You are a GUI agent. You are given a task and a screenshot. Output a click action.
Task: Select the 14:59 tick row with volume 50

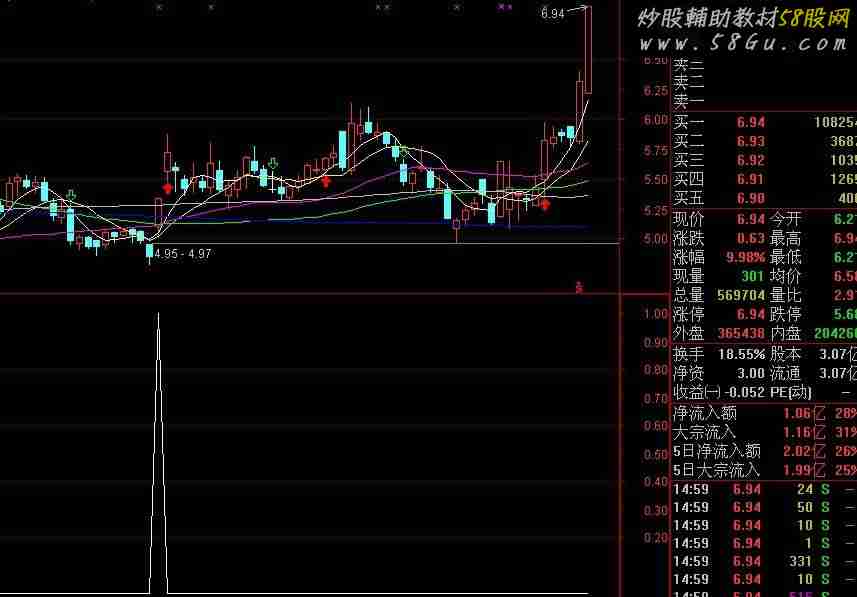tap(763, 507)
